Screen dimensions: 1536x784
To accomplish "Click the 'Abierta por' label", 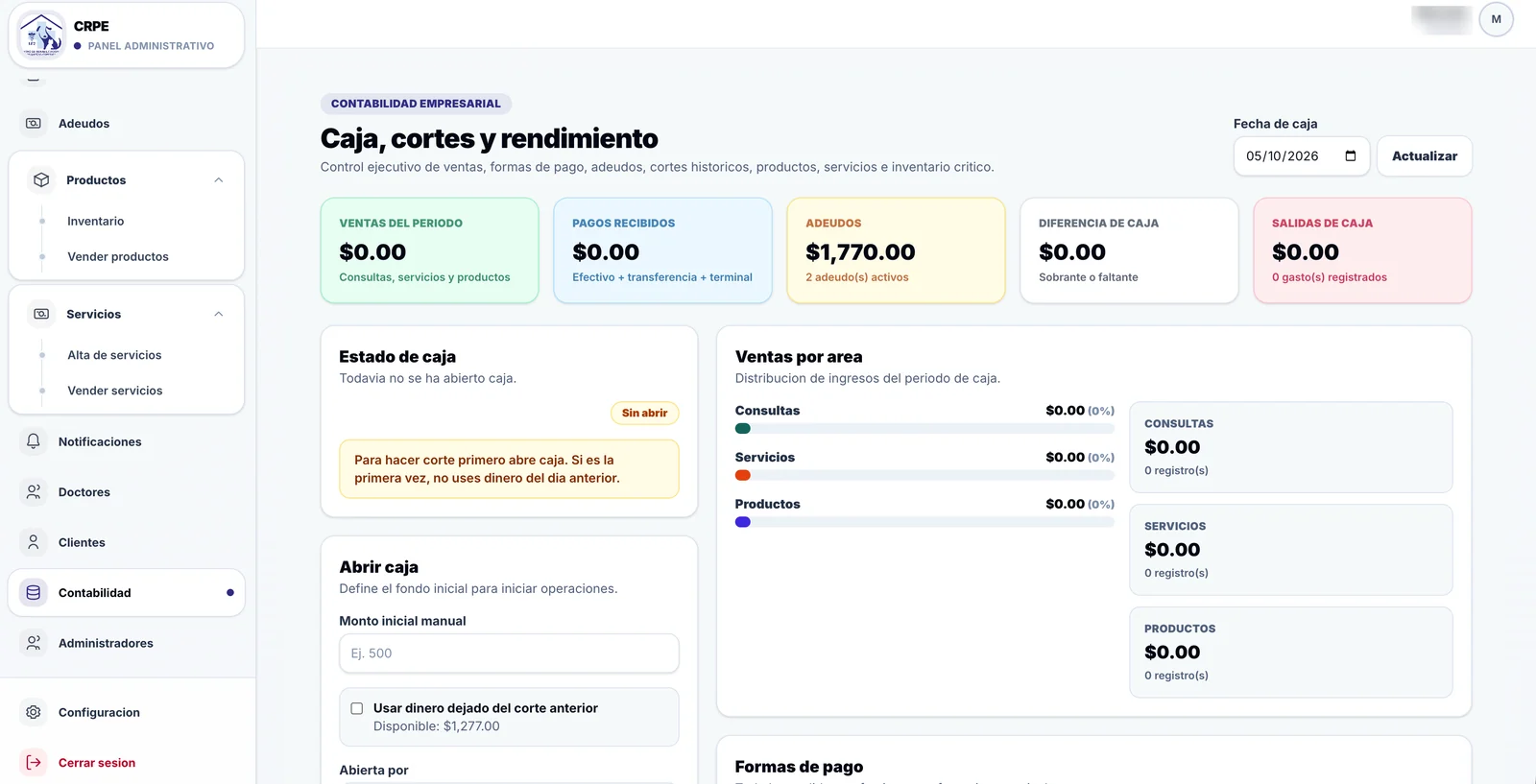I will (373, 770).
